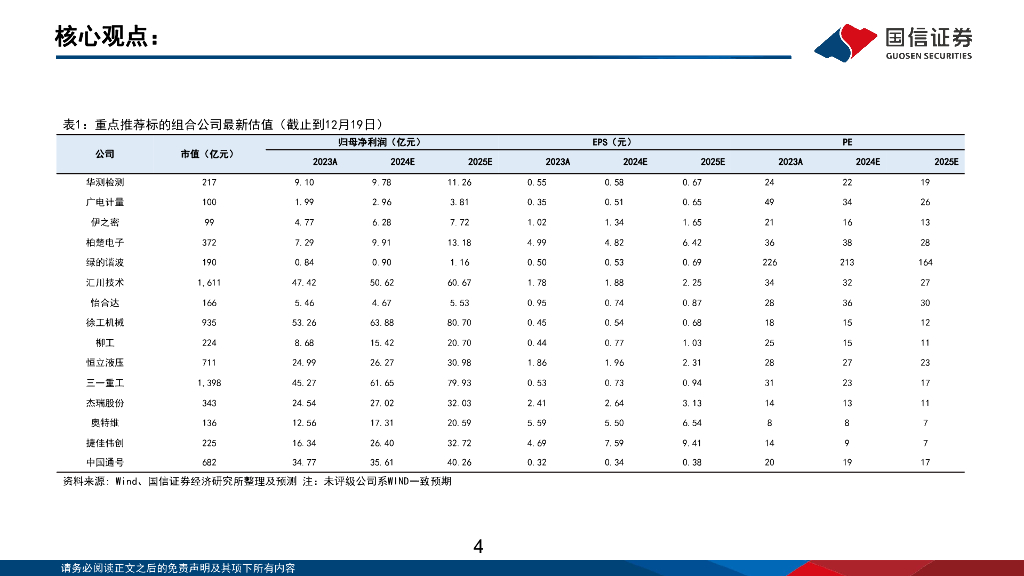
Task: Click 广电计量 2023A PE value 49
Action: point(769,202)
